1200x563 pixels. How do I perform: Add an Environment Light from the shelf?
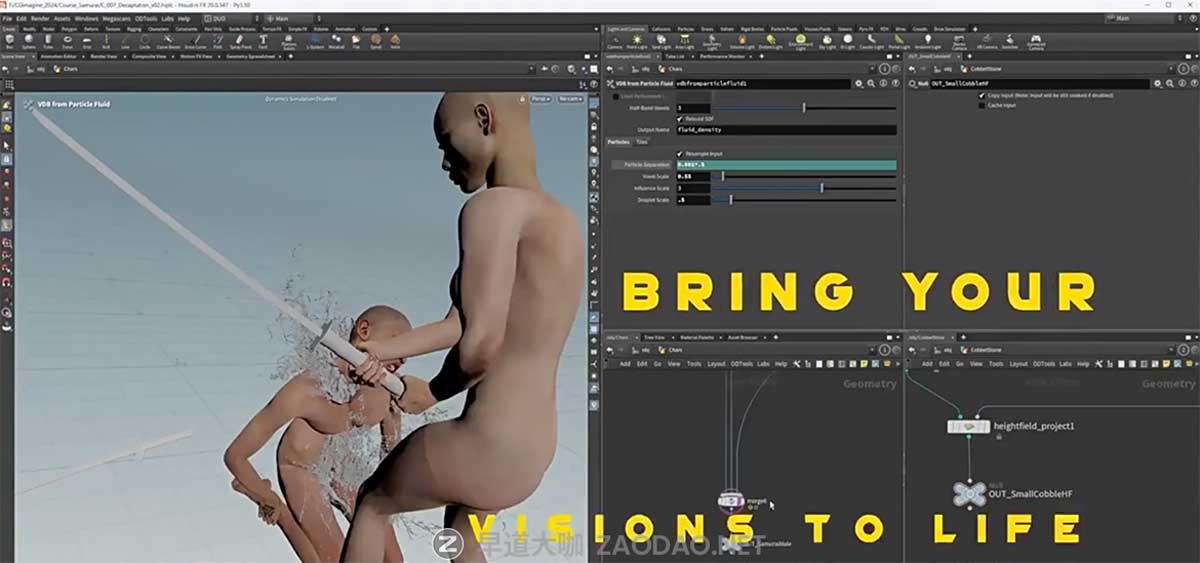point(800,41)
